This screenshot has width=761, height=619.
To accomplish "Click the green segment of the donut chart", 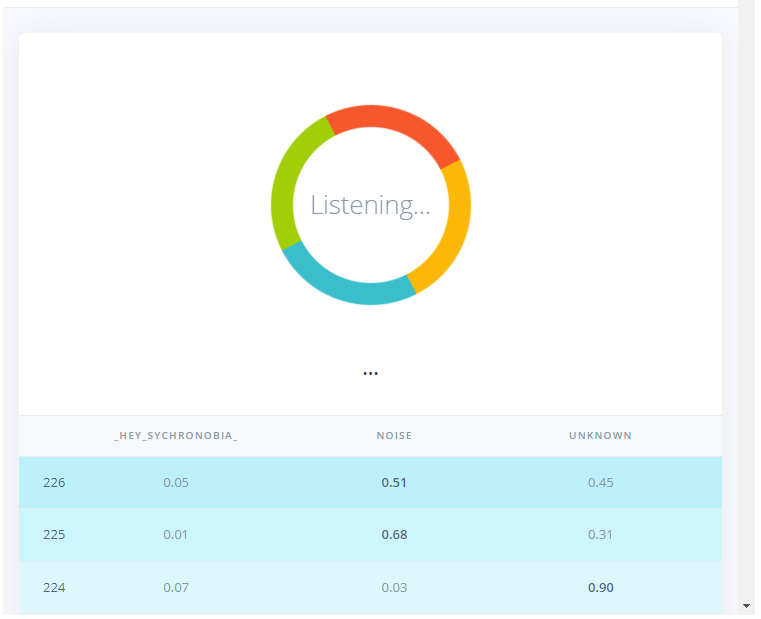I will pos(289,182).
